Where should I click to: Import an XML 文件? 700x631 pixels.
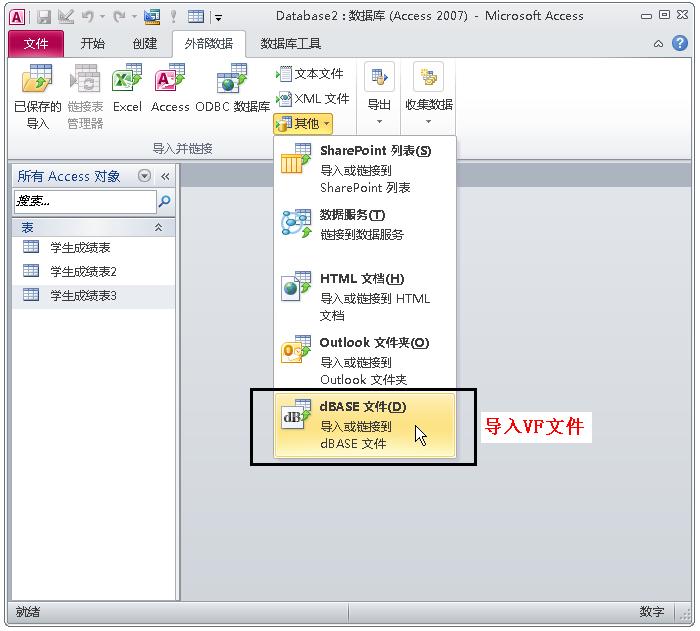tap(312, 99)
